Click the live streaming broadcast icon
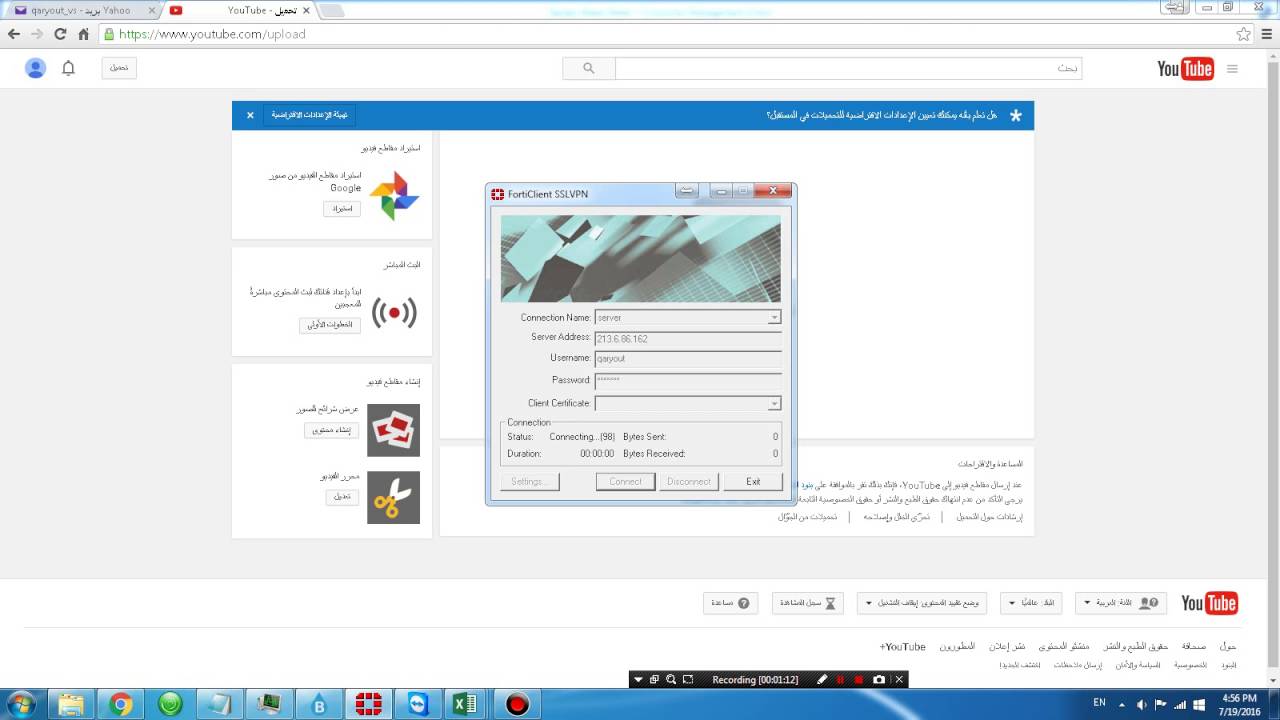The height and width of the screenshot is (720, 1280). pos(394,313)
